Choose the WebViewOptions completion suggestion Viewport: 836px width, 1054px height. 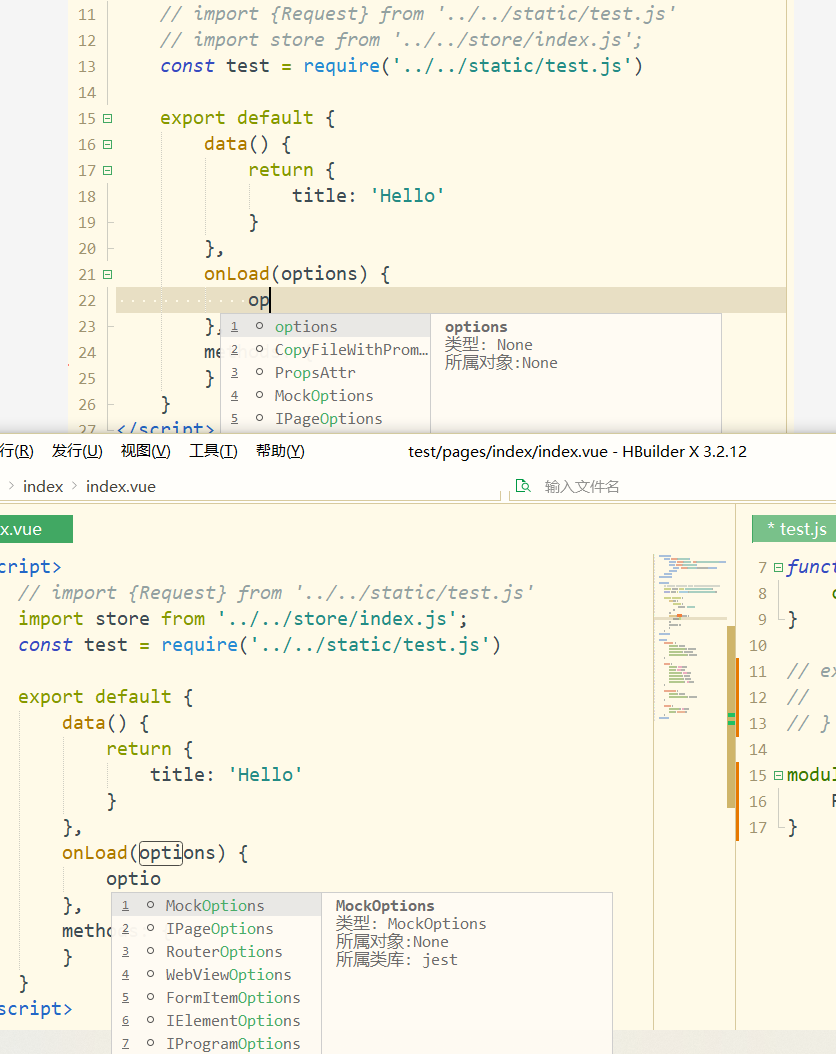coord(228,974)
